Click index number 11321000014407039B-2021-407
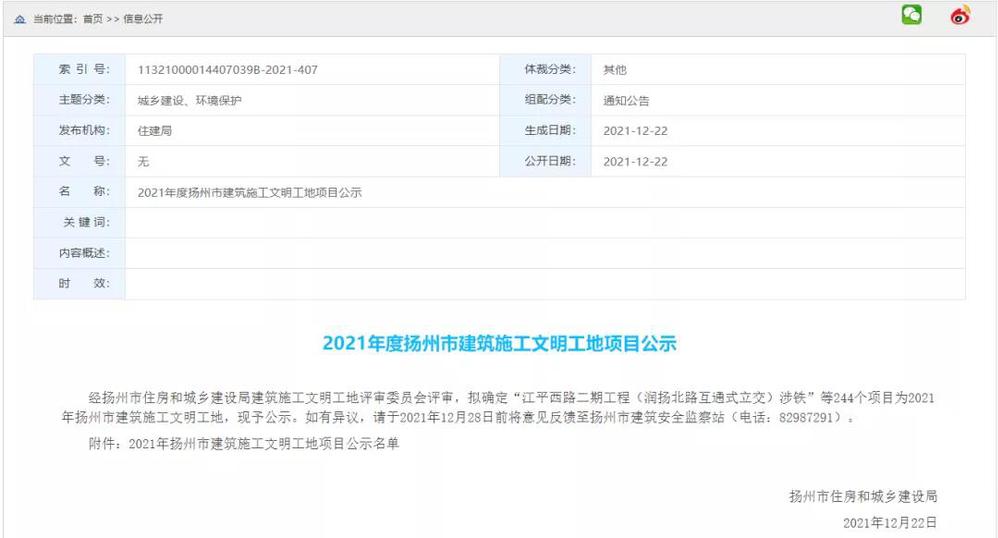This screenshot has width=998, height=538. point(227,70)
